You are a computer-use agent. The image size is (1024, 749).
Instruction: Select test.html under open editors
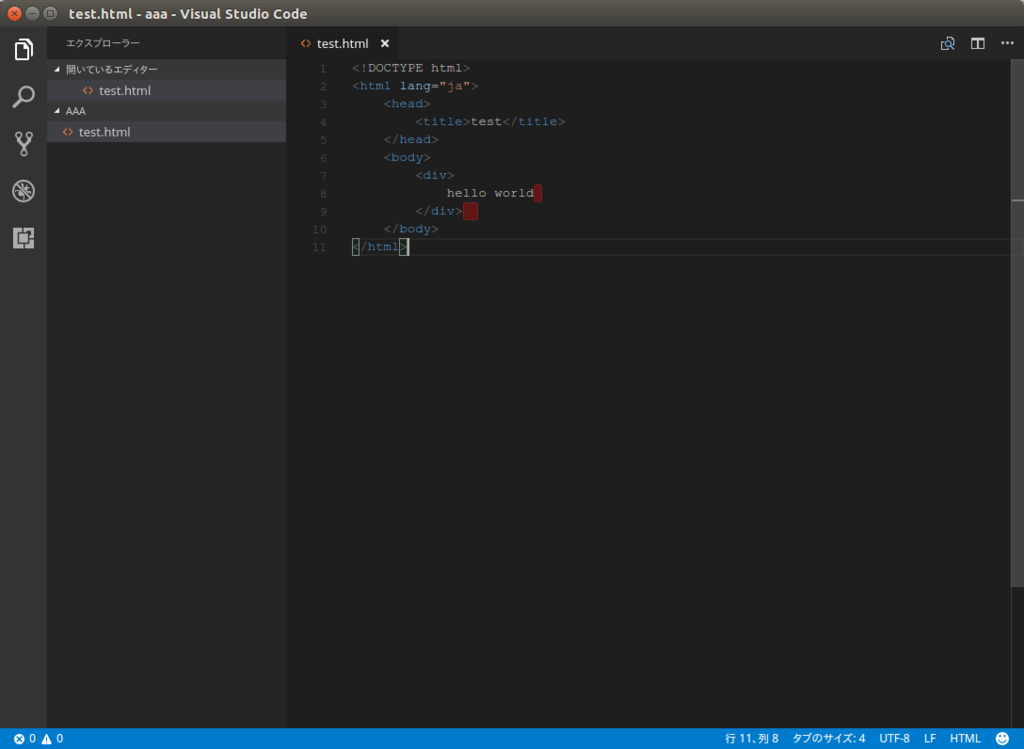(x=167, y=91)
